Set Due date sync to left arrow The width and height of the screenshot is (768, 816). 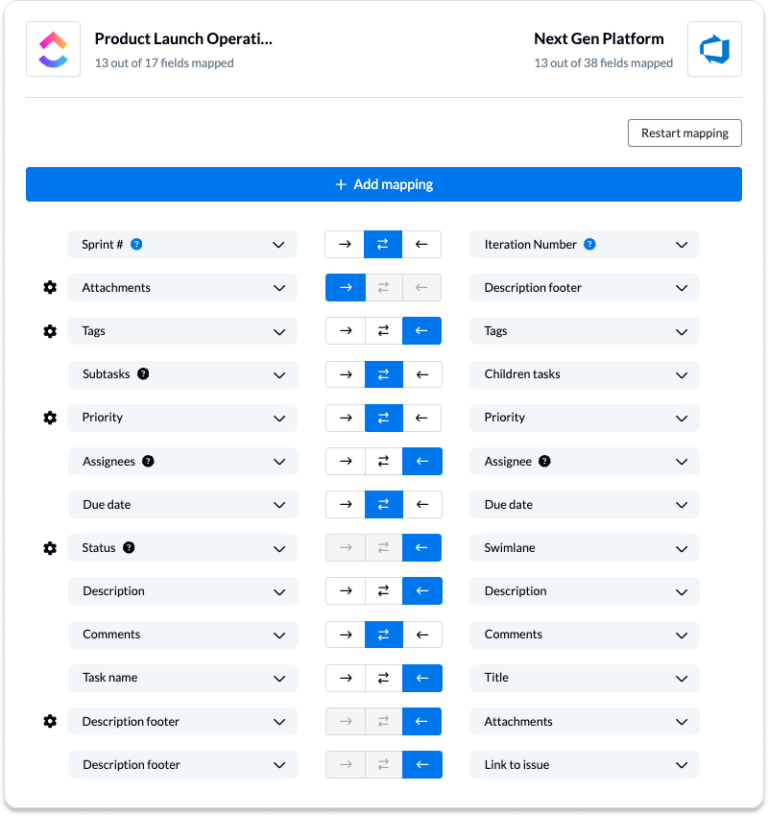[x=421, y=505]
